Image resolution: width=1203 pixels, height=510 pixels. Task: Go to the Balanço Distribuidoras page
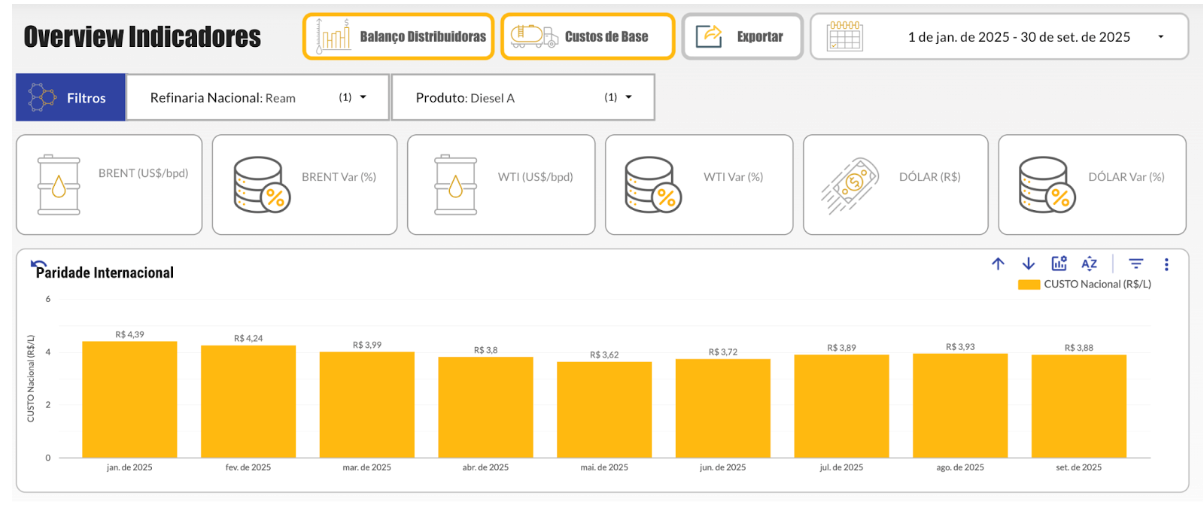[x=398, y=37]
